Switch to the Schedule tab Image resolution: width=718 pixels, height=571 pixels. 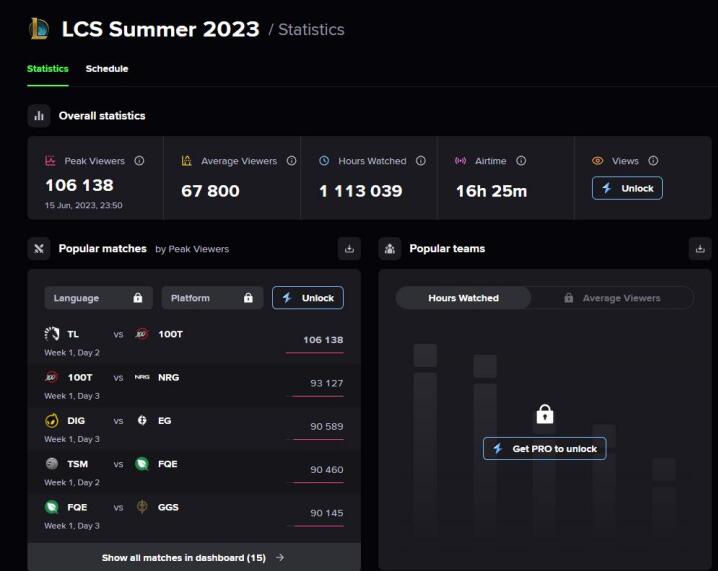pyautogui.click(x=107, y=69)
